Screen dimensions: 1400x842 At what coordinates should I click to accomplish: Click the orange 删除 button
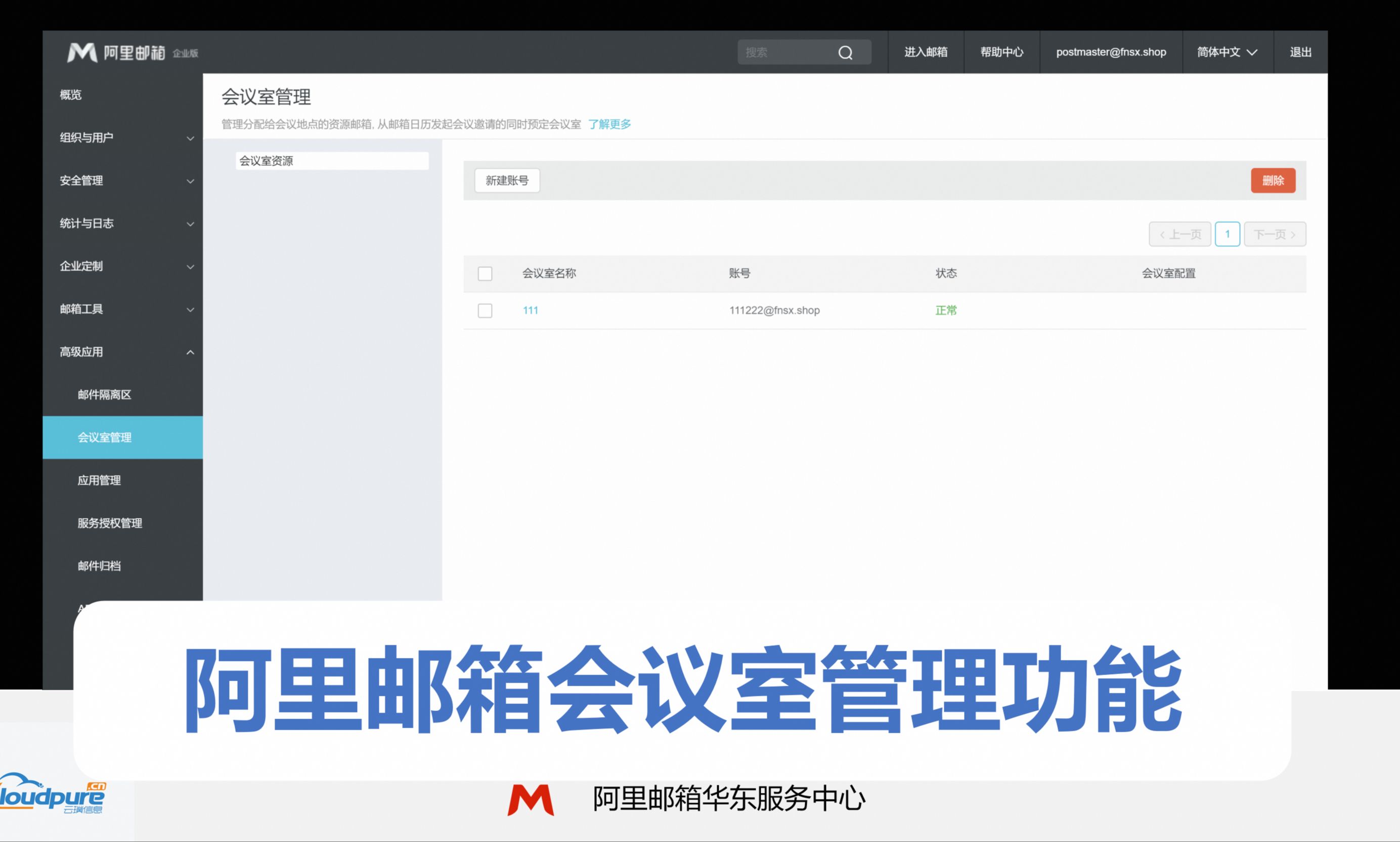click(1273, 181)
